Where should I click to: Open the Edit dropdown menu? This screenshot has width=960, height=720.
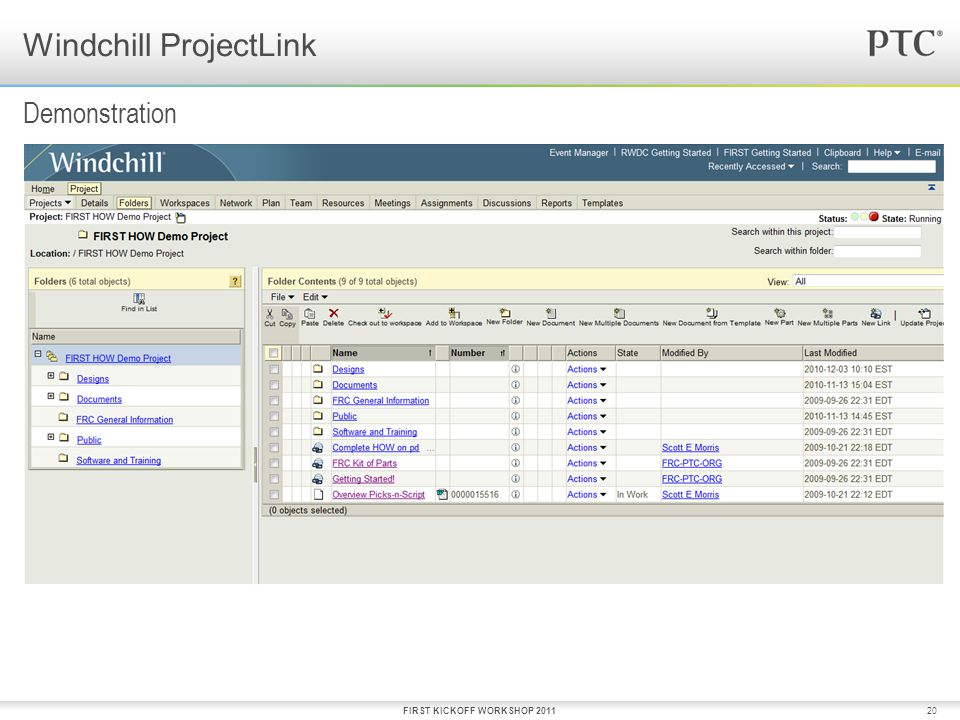(315, 297)
